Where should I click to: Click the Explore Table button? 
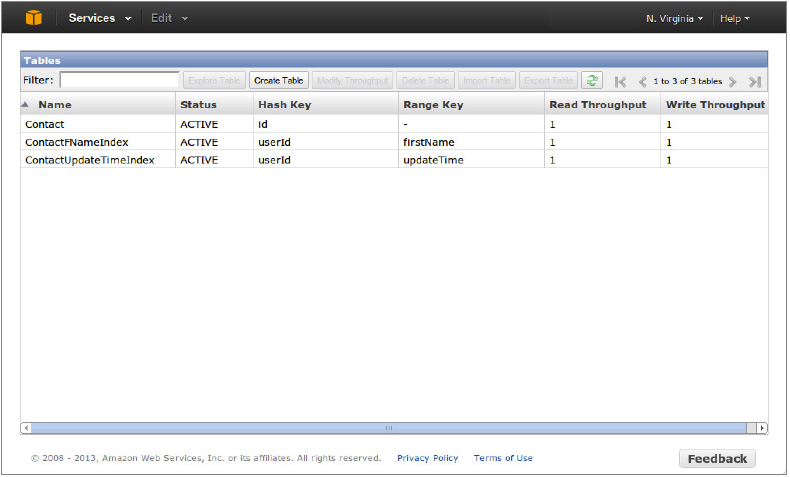214,81
